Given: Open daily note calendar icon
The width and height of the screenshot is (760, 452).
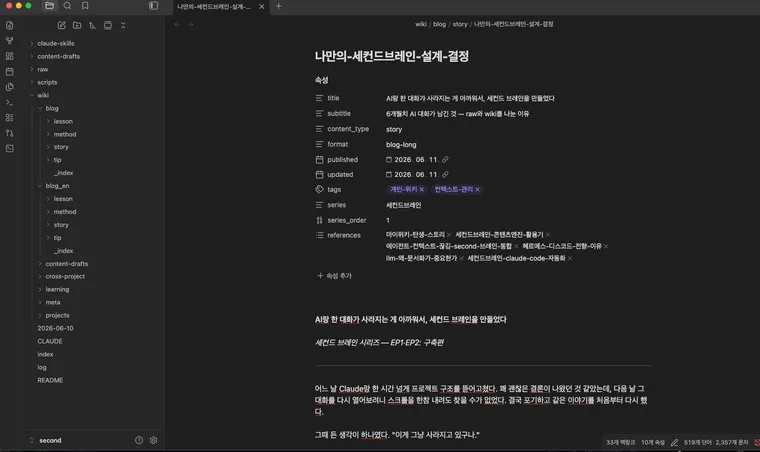Looking at the screenshot, I should [10, 72].
